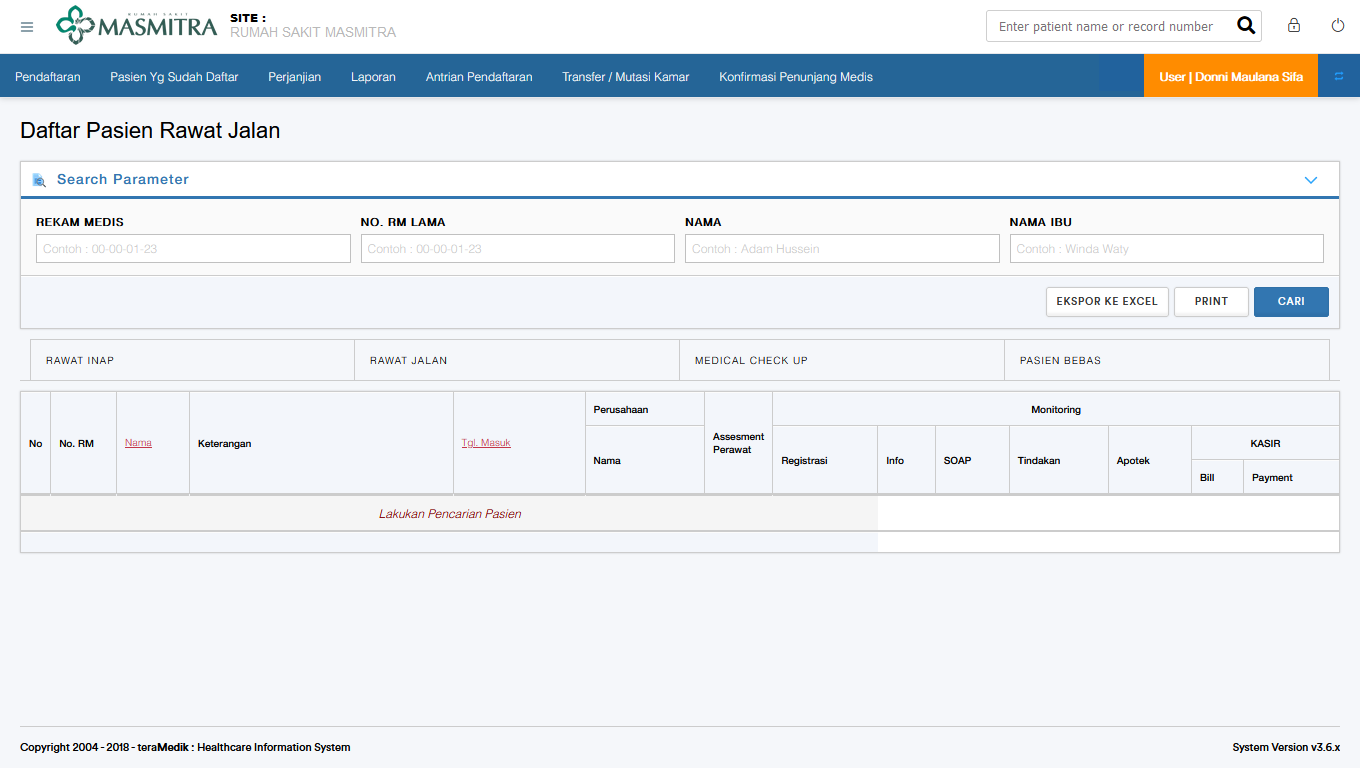Screen dimensions: 1360x768
Task: Click the System Version v3.6.x text
Action: pyautogui.click(x=1286, y=747)
